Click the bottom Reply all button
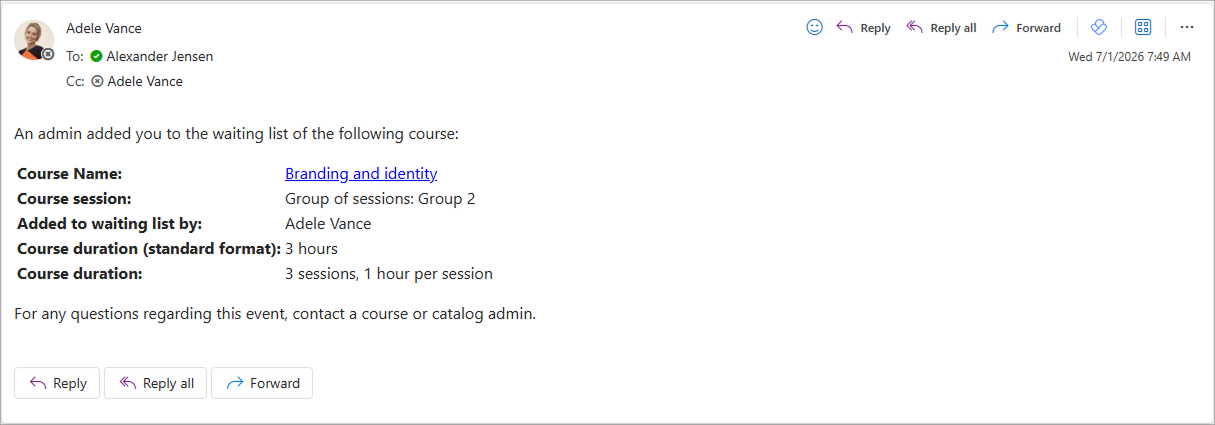The width and height of the screenshot is (1215, 425). (x=156, y=383)
